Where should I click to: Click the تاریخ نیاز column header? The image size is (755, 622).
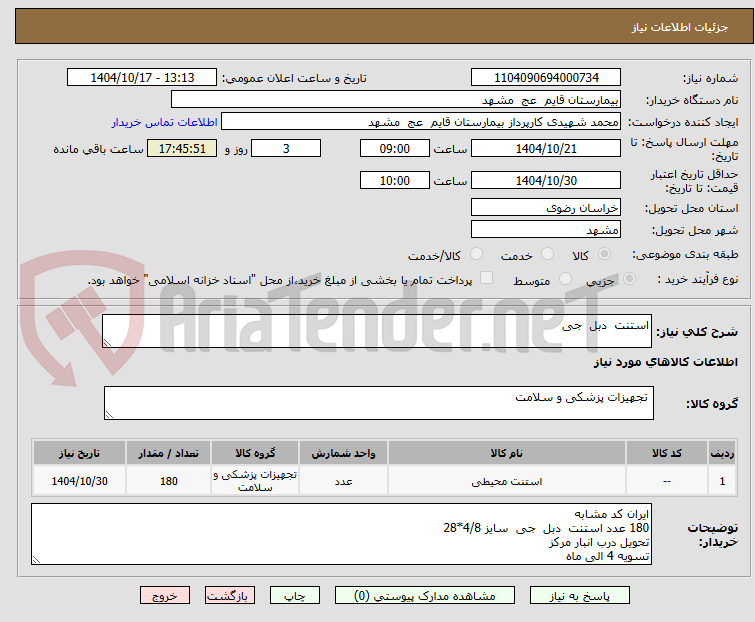pyautogui.click(x=79, y=453)
